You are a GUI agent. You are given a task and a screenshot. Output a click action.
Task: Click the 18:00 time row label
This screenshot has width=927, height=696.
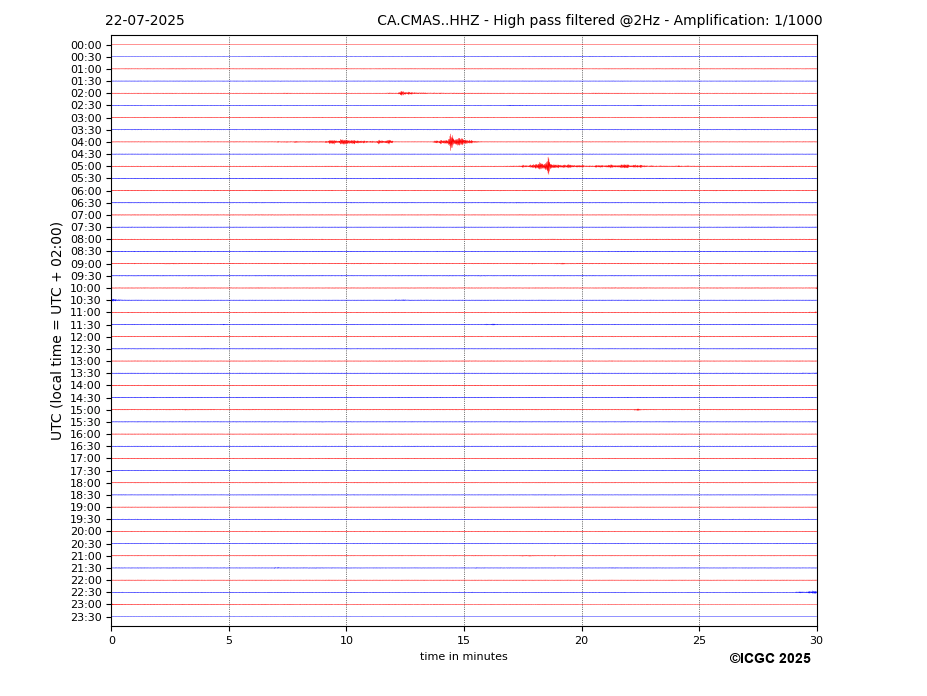86,483
